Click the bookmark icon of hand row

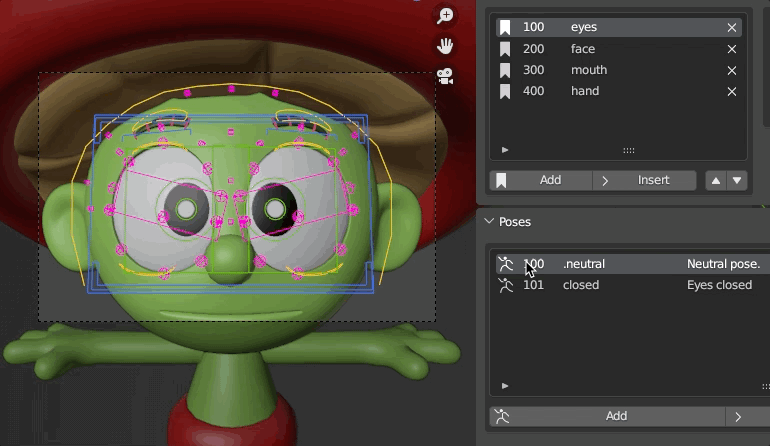(505, 91)
